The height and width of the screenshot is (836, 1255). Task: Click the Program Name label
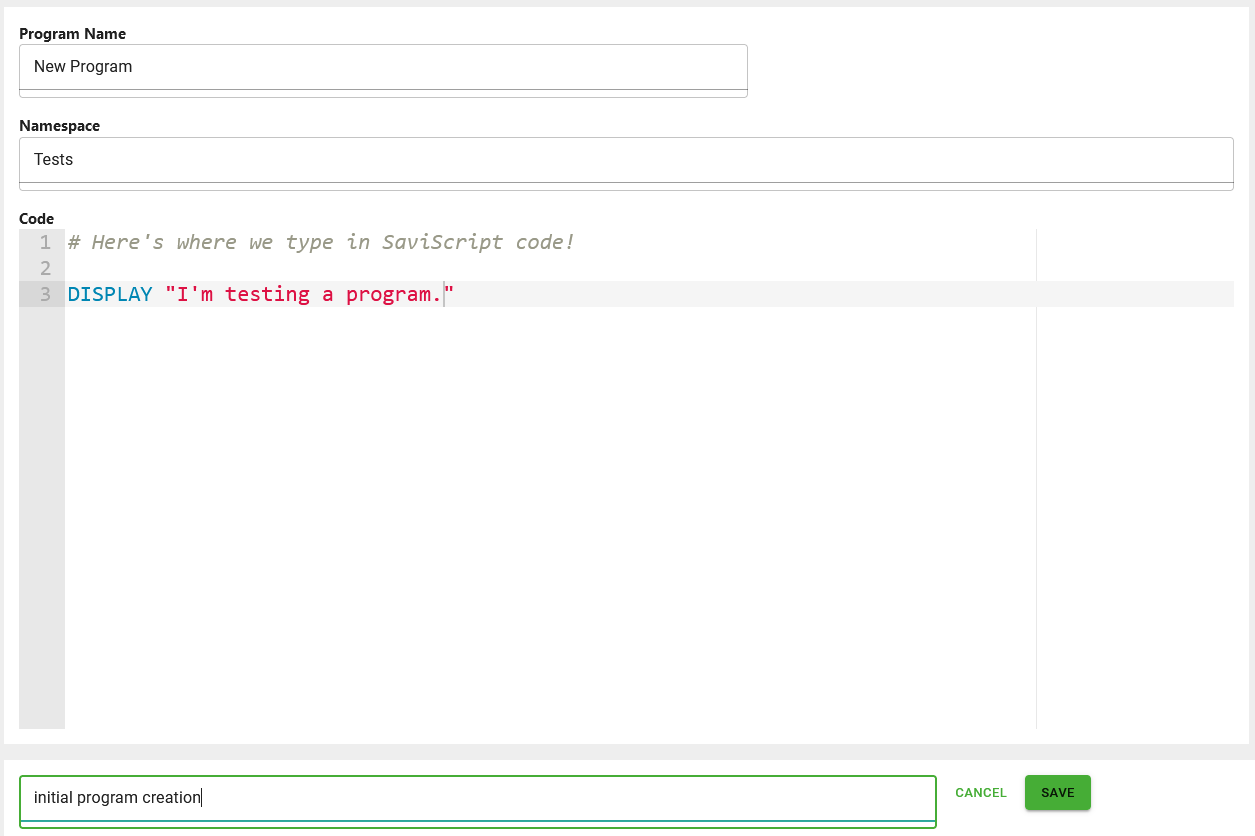click(x=72, y=33)
